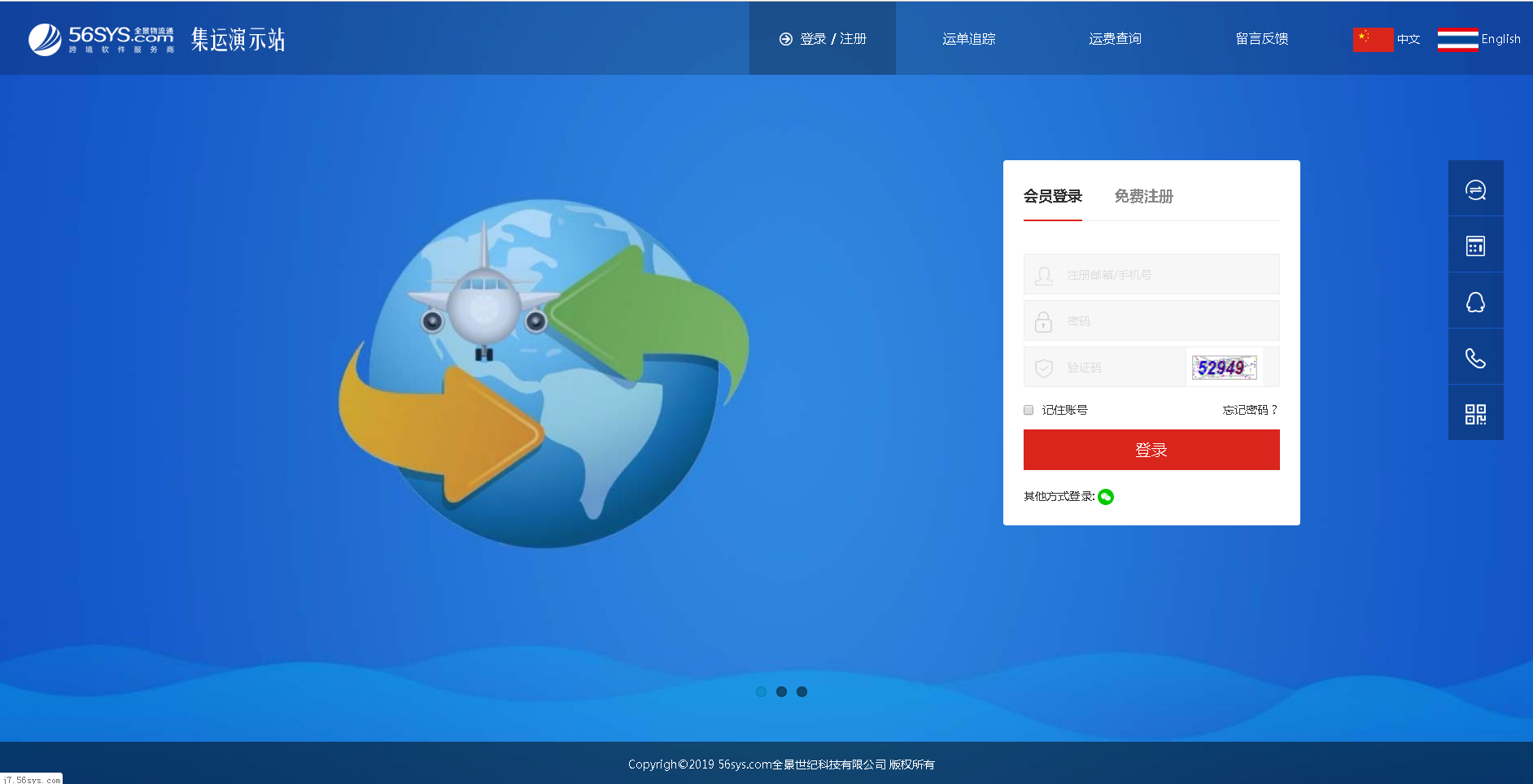Click the captcha image to refresh code
Viewport: 1533px width, 784px height.
coord(1224,367)
